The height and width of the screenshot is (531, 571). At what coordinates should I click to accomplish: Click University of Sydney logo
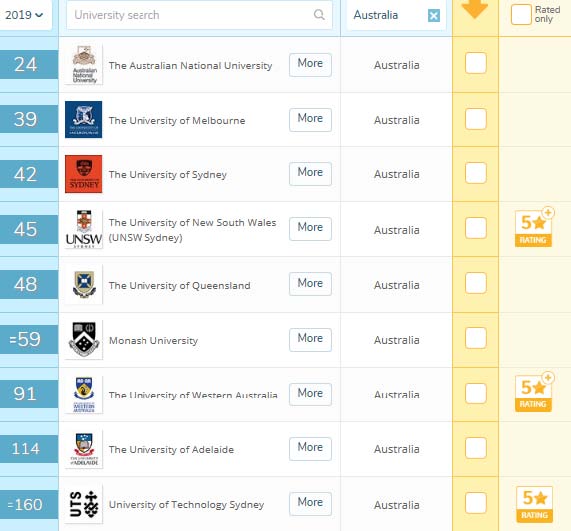[84, 174]
